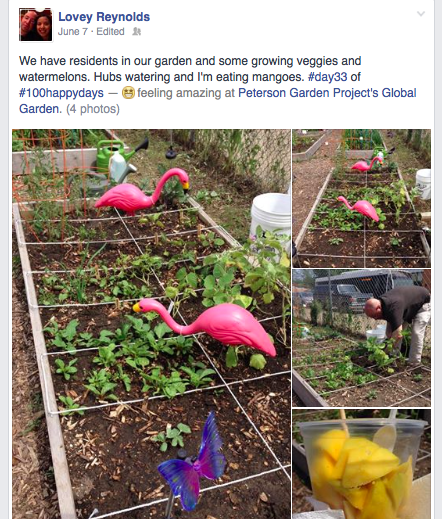Open the mango cup photo
This screenshot has height=519, width=442.
click(361, 464)
